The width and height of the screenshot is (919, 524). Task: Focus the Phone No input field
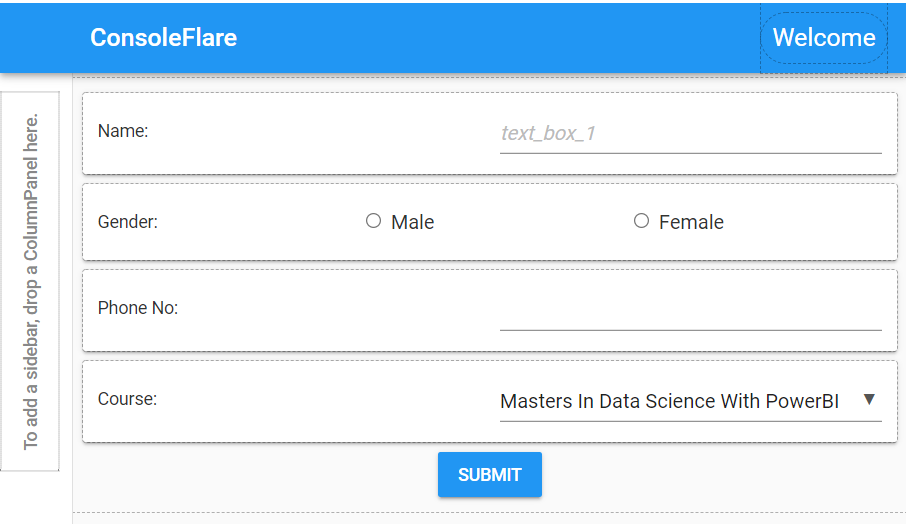point(690,311)
